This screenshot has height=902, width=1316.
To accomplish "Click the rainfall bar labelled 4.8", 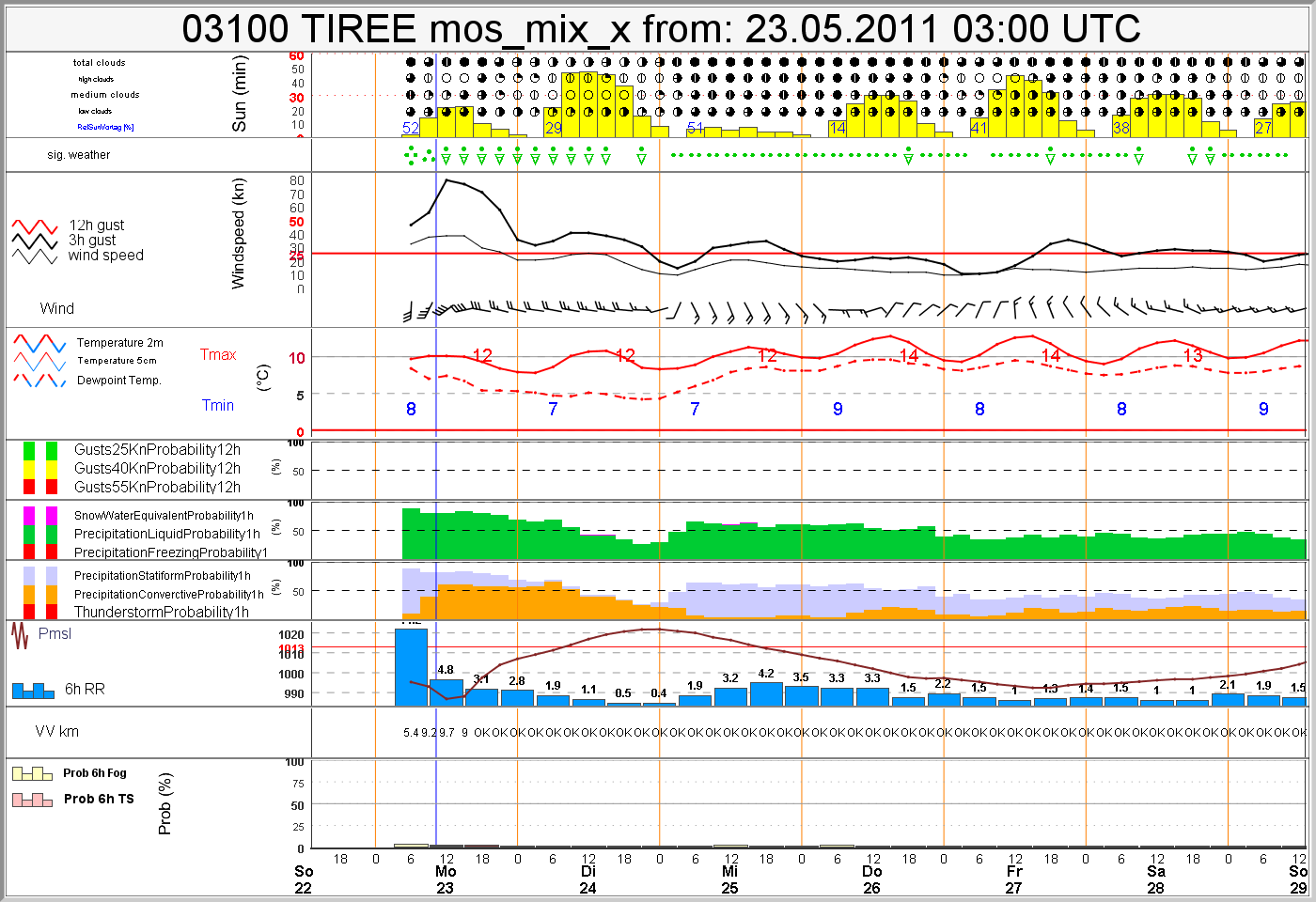I will 446,692.
